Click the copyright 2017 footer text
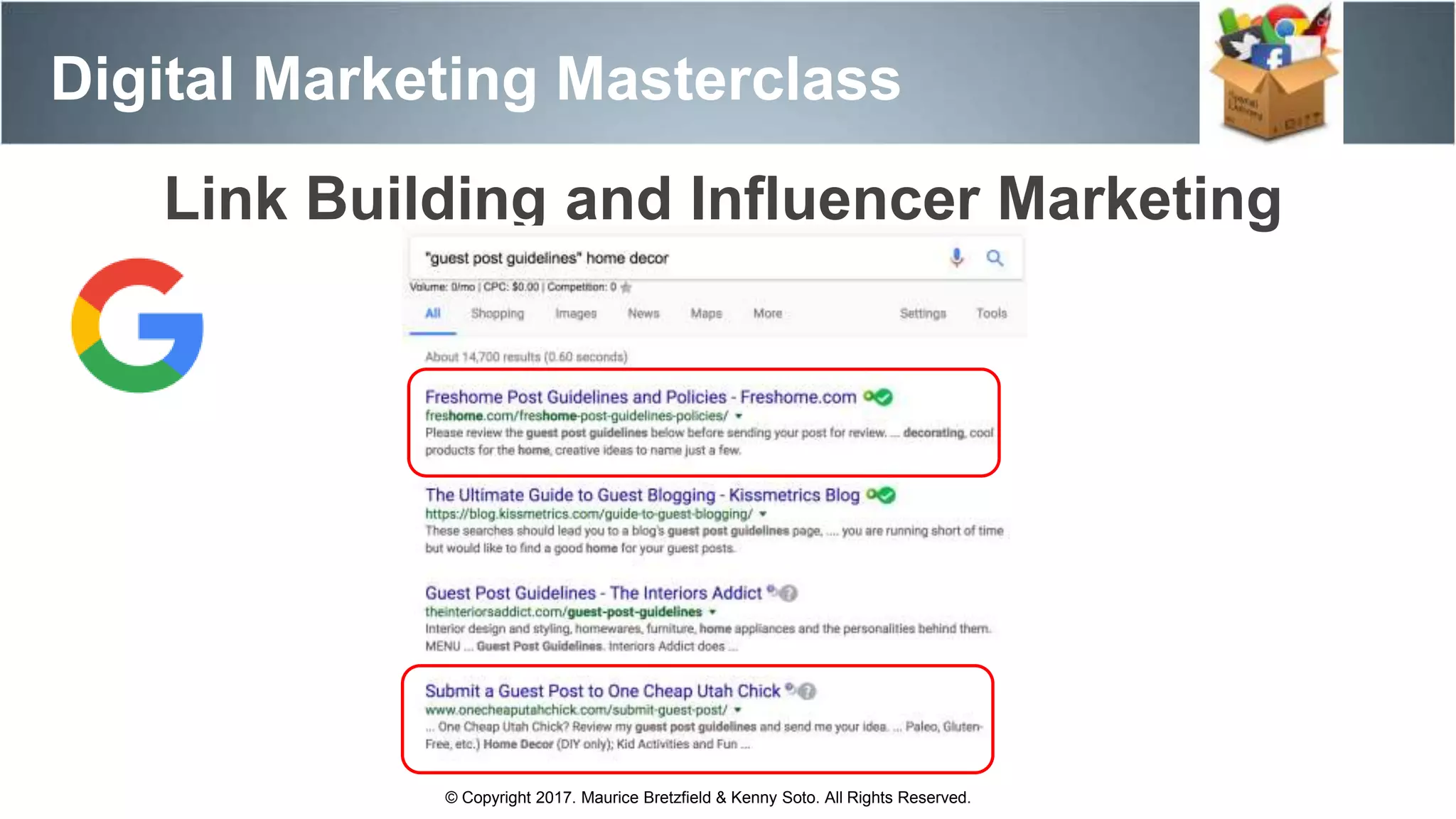Screen dimensions: 1456x819 (707, 798)
